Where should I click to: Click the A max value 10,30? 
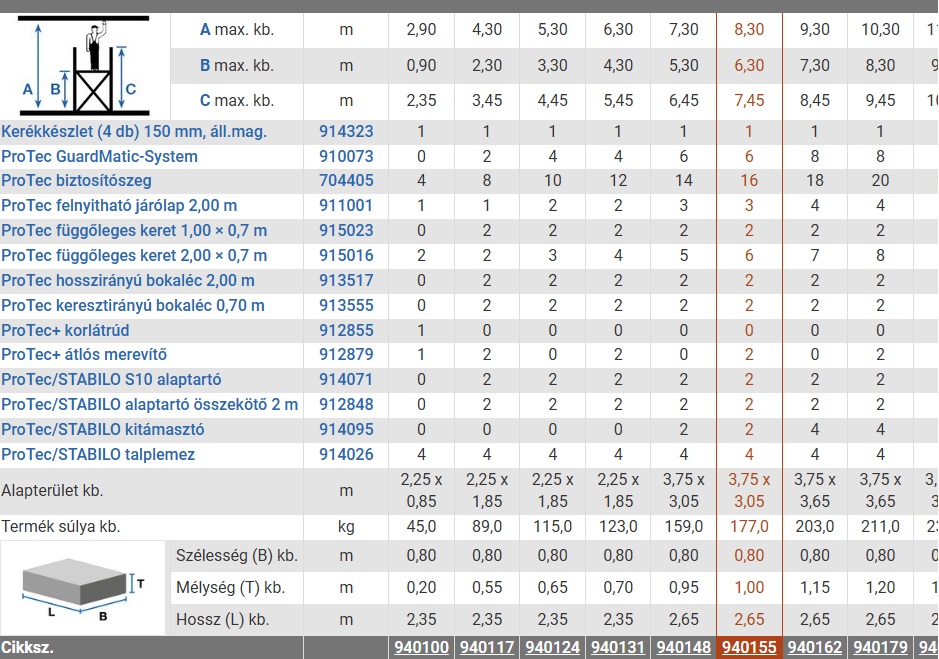(880, 29)
